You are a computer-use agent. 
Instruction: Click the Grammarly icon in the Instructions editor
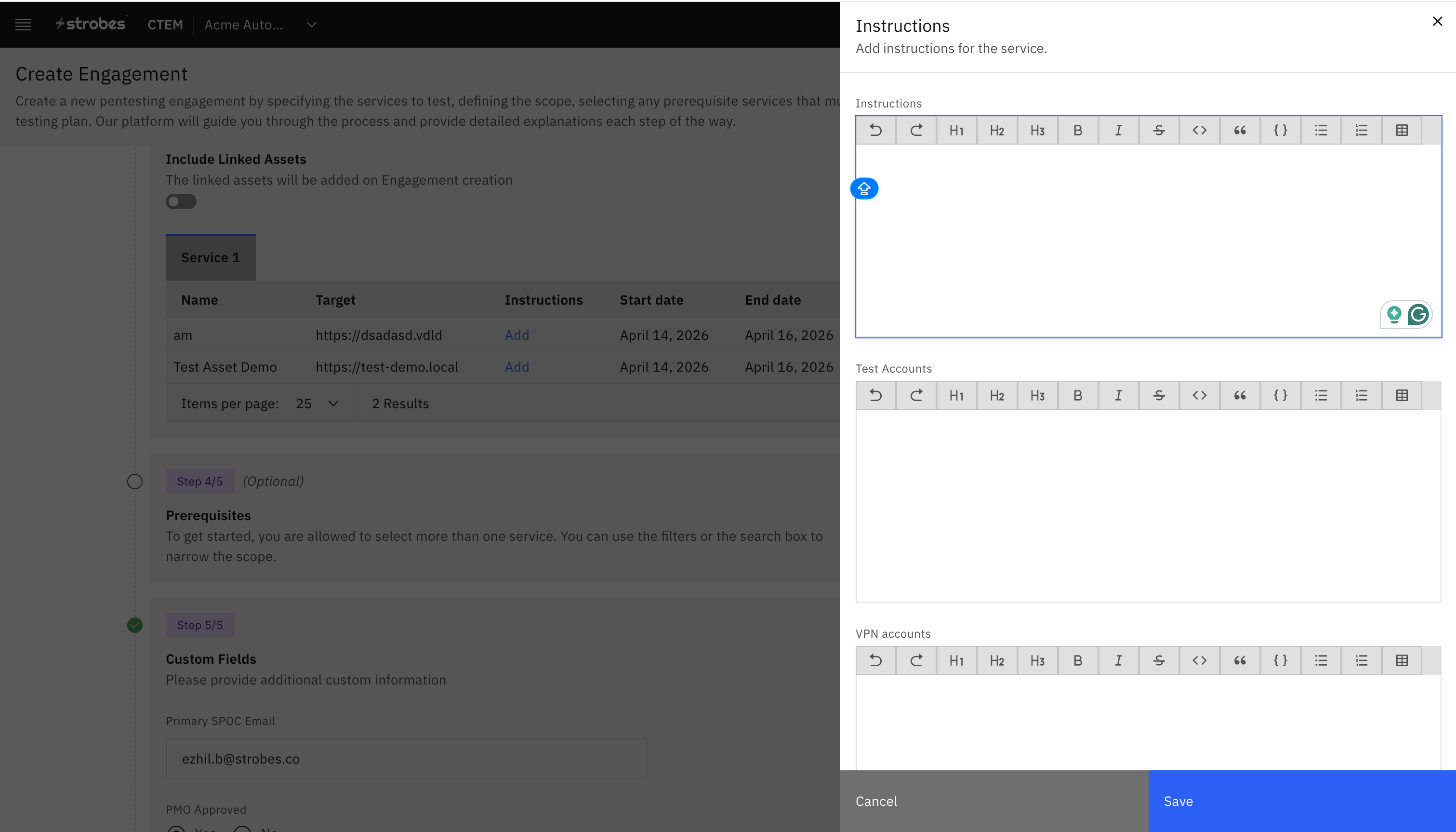pos(1418,314)
